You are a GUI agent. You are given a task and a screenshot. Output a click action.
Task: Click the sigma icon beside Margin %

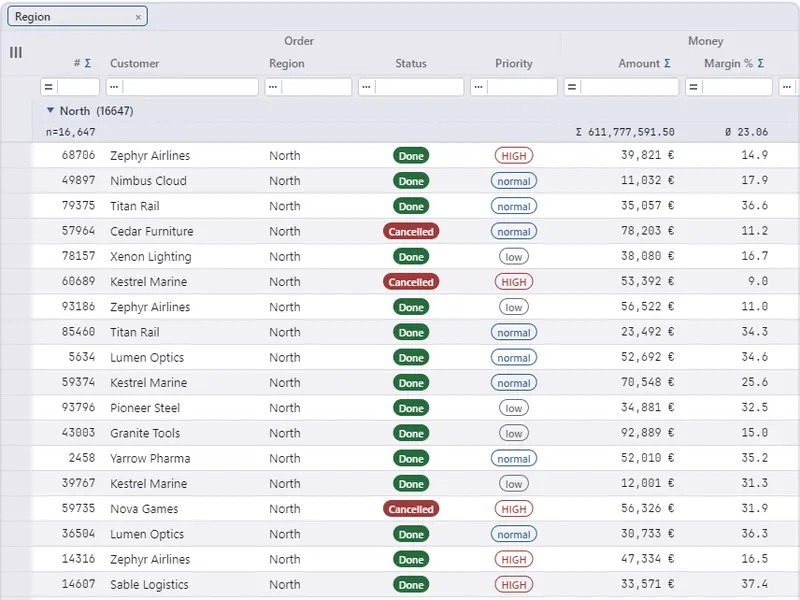(761, 63)
